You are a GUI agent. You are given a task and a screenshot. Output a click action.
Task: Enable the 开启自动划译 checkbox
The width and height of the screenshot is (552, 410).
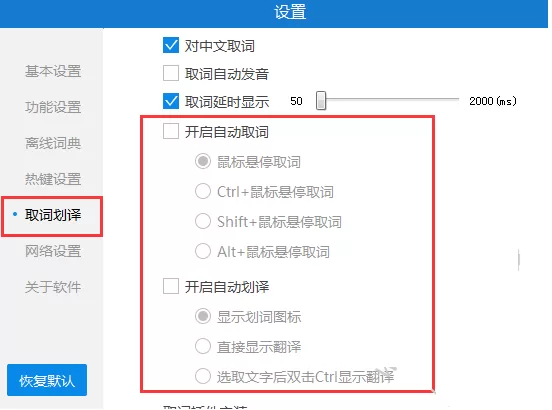(171, 286)
